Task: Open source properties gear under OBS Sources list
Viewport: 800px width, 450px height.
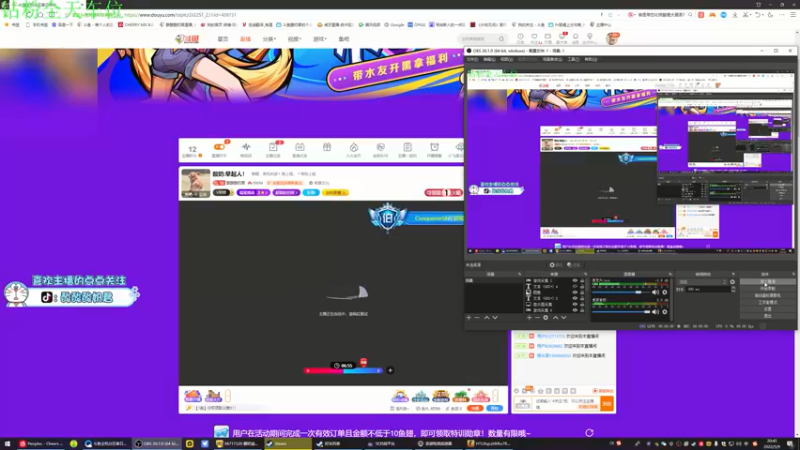Action: 545,317
